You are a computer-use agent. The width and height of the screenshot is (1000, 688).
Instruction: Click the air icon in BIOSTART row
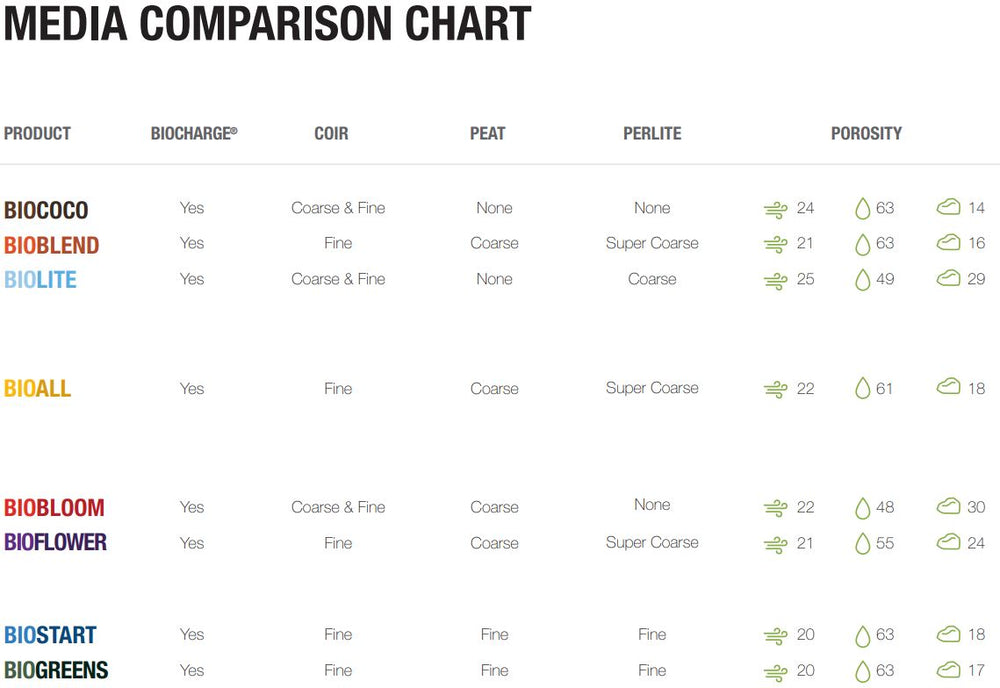click(775, 635)
